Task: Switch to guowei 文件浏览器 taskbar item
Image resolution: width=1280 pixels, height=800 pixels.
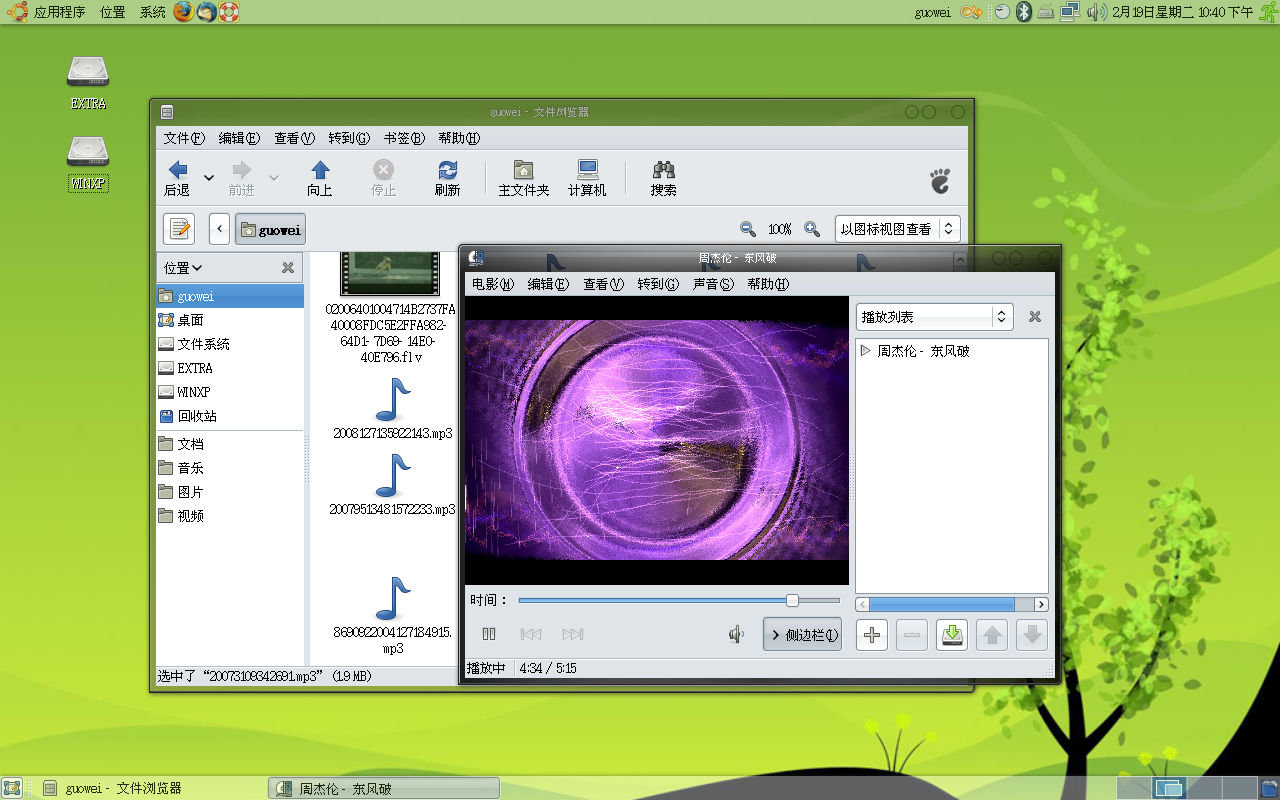Action: [148, 788]
